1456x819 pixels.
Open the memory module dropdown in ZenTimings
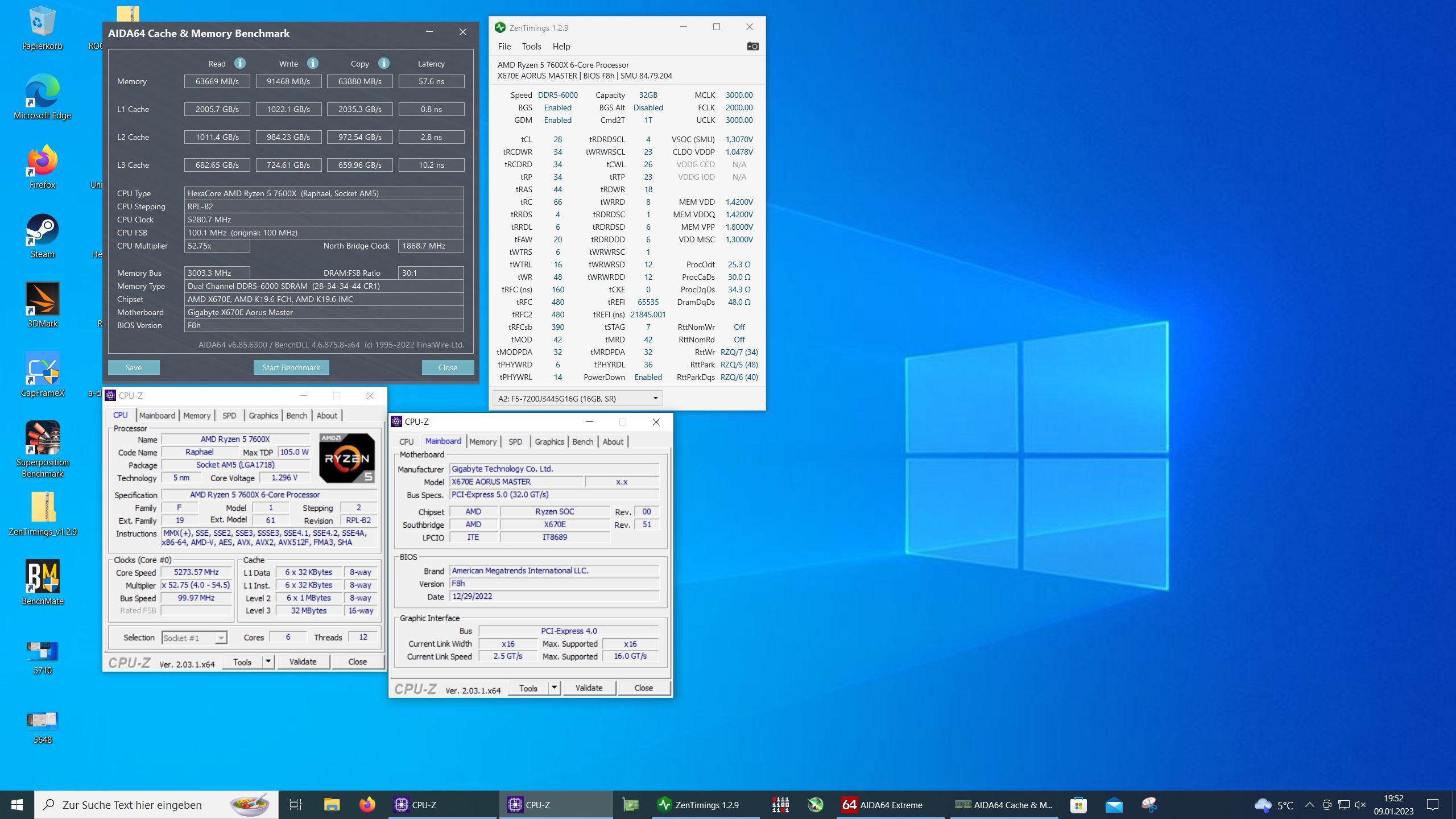coord(578,398)
